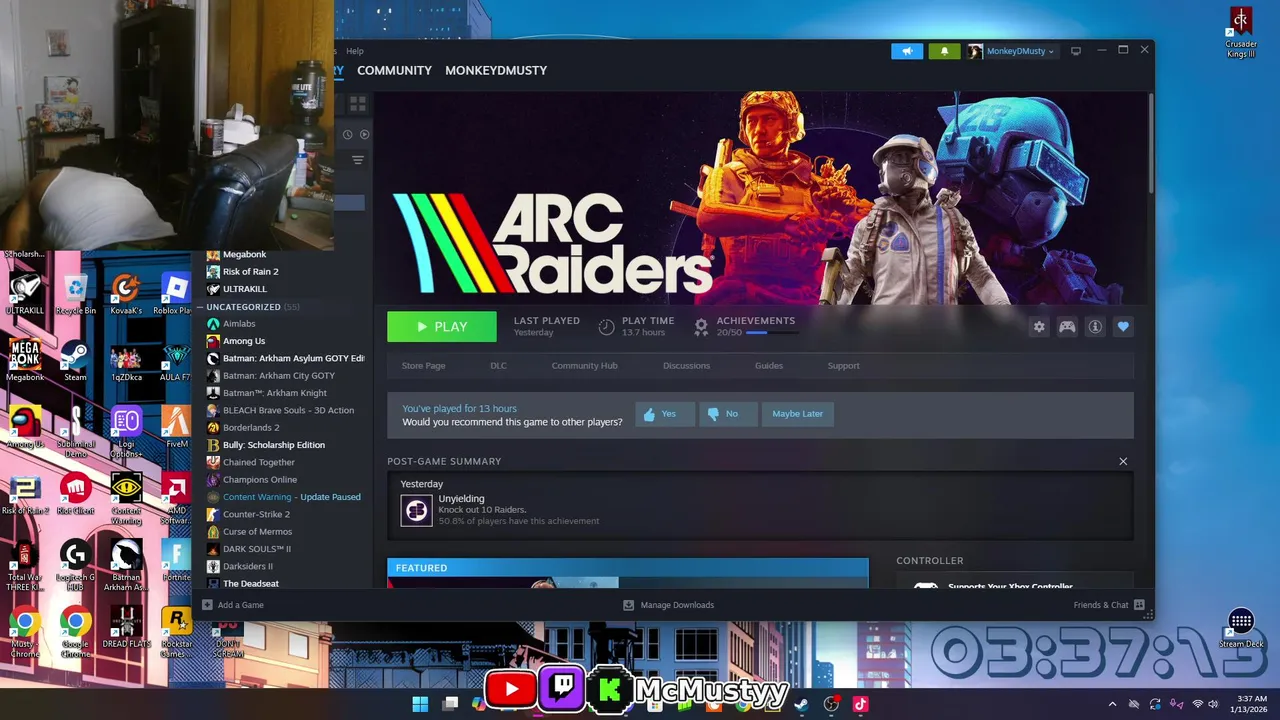Open library filter options icon
The image size is (1280, 720).
tap(357, 160)
